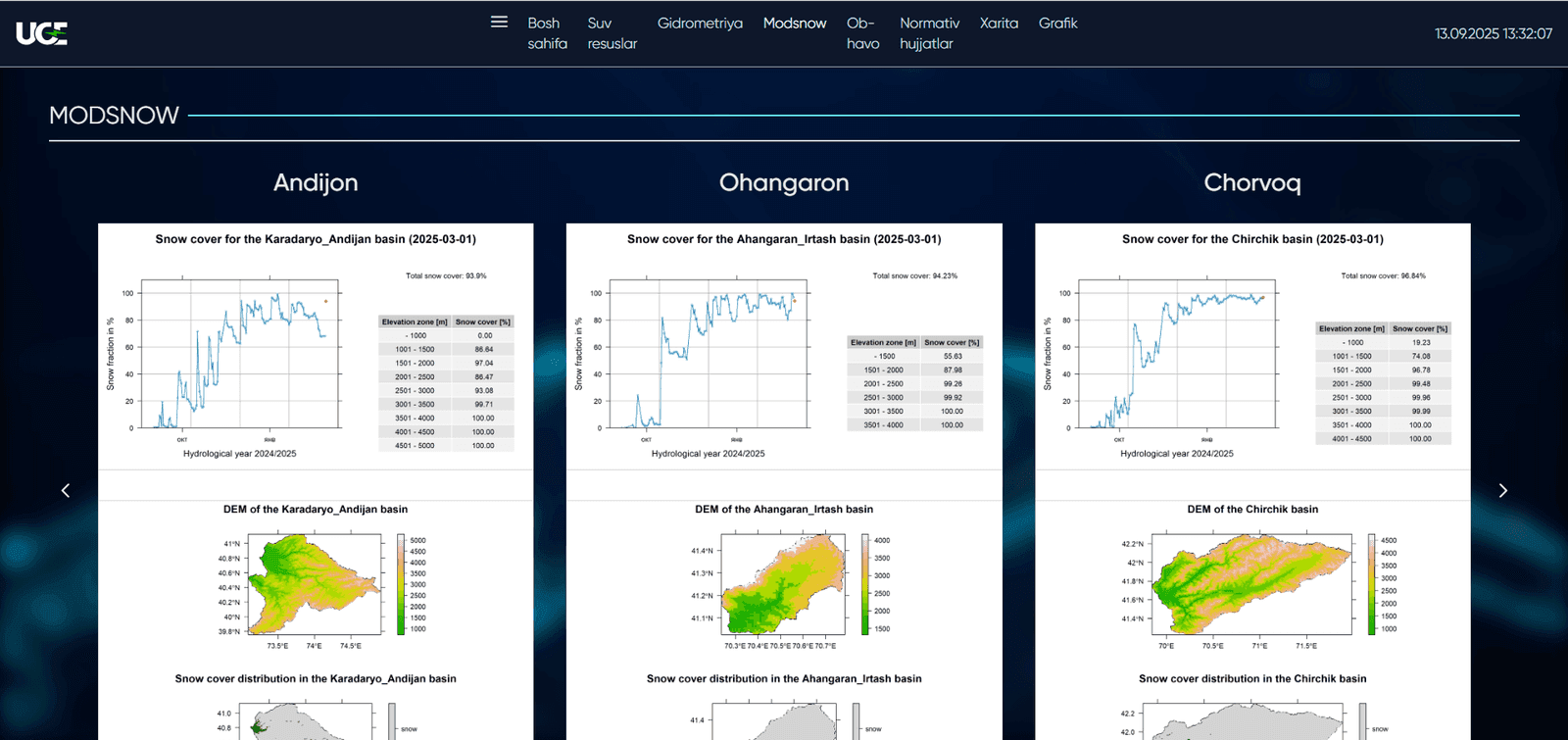Click the date and time display
The width and height of the screenshot is (1568, 740).
pyautogui.click(x=1494, y=33)
